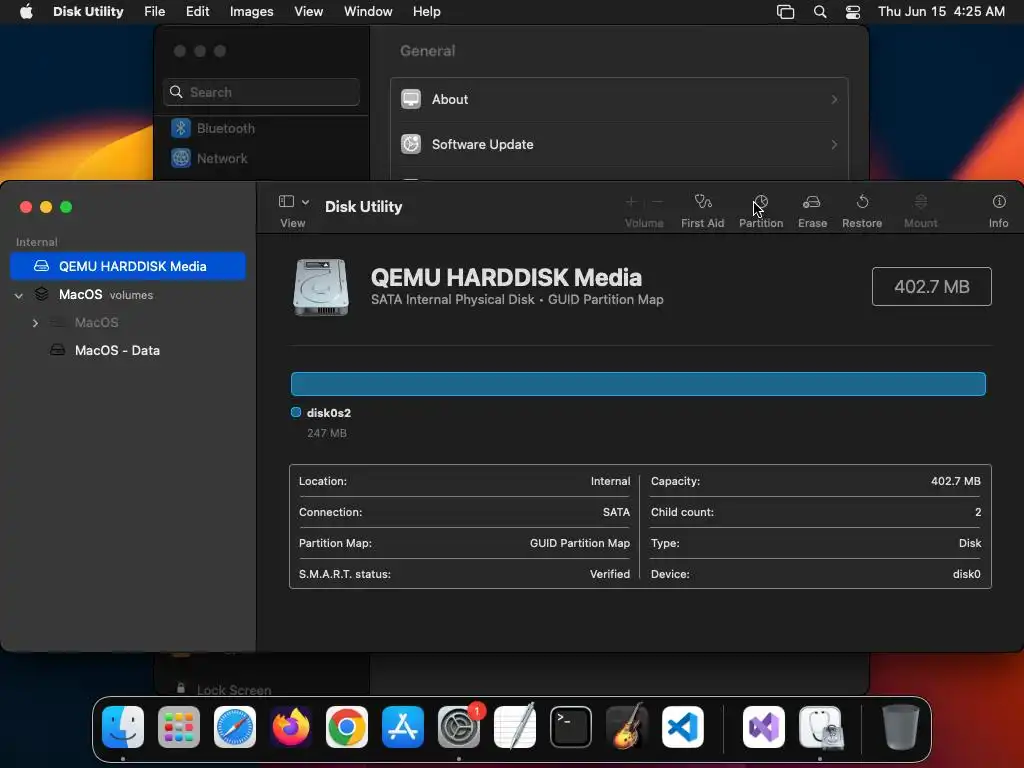
Task: Click the 402.7 MB size box
Action: pos(931,286)
